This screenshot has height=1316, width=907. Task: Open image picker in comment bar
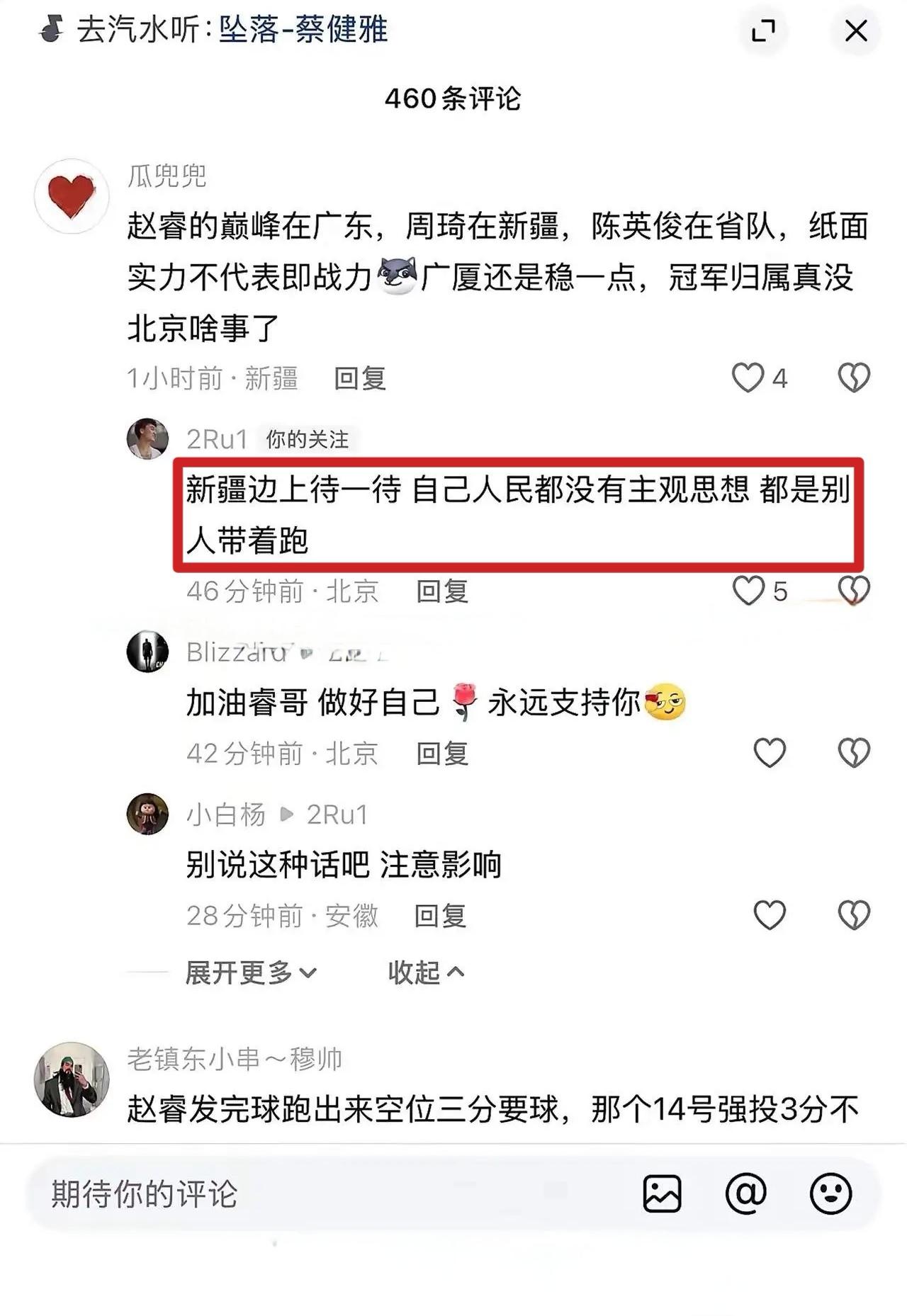click(x=662, y=1193)
